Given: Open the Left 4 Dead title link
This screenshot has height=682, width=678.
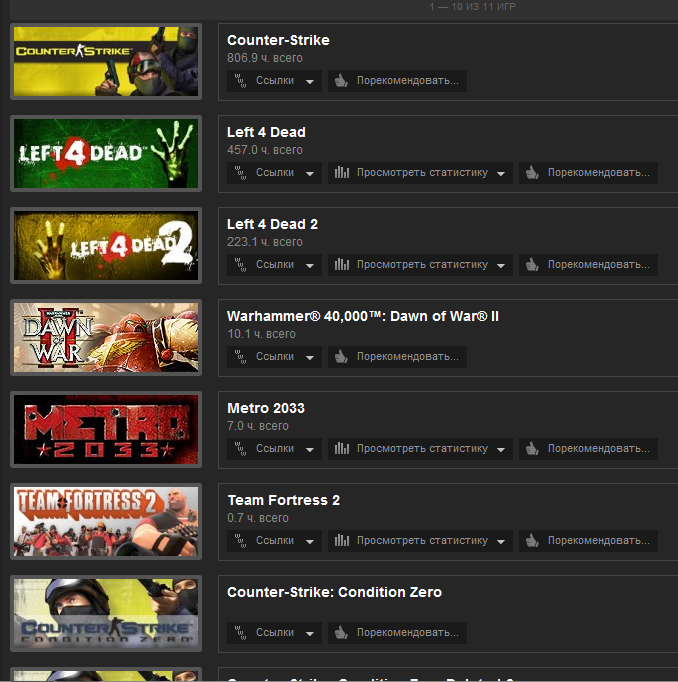Looking at the screenshot, I should (266, 132).
